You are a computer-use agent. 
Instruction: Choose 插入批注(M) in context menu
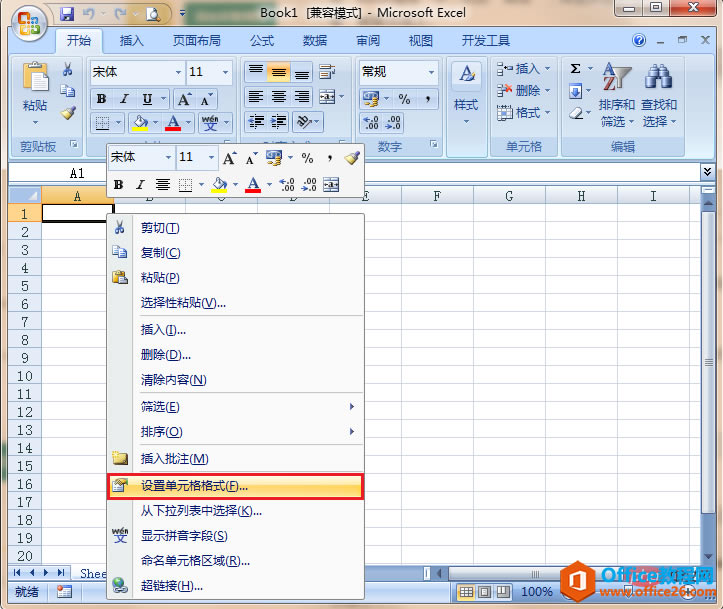236,459
